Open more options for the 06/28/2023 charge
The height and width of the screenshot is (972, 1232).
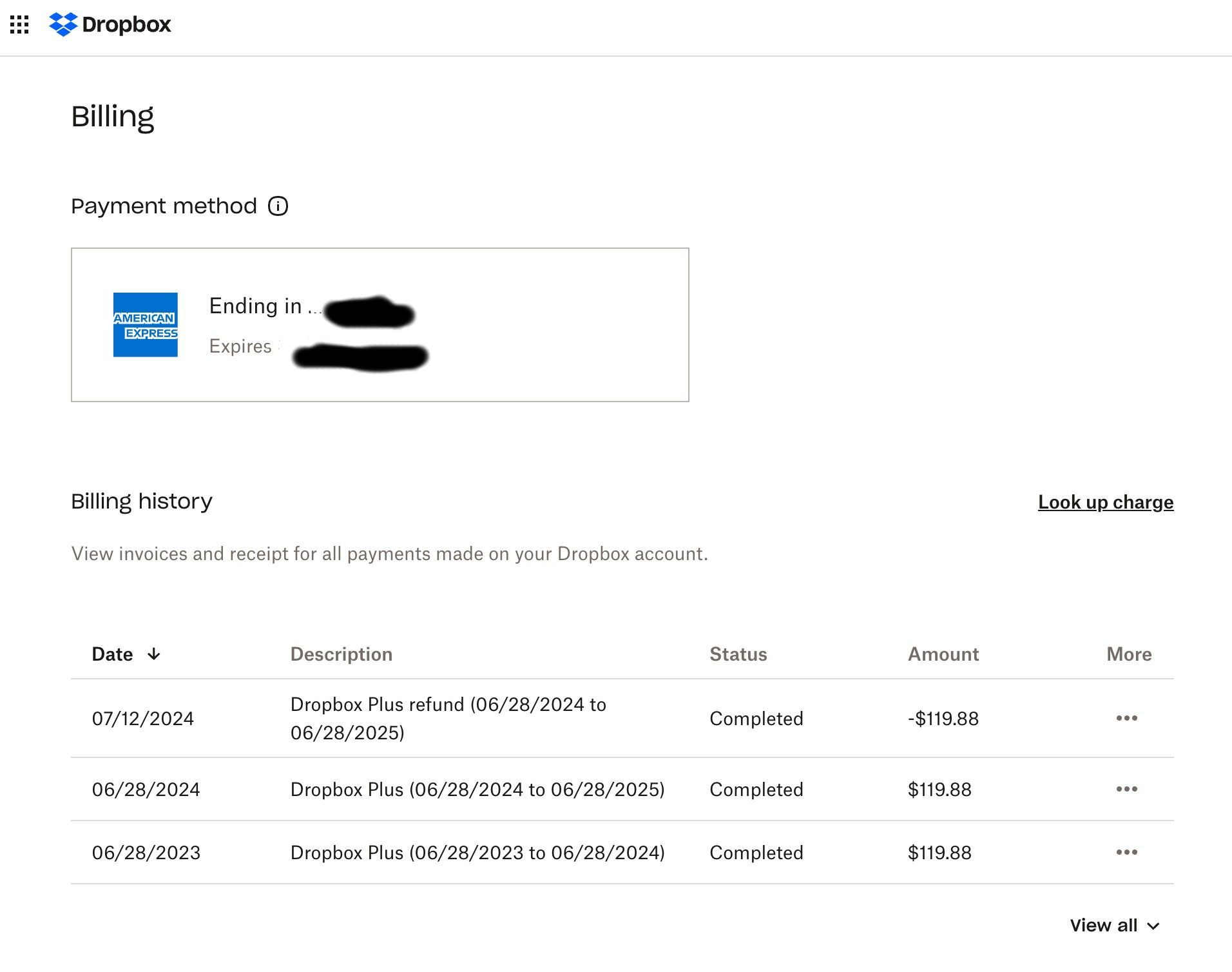pyautogui.click(x=1126, y=852)
